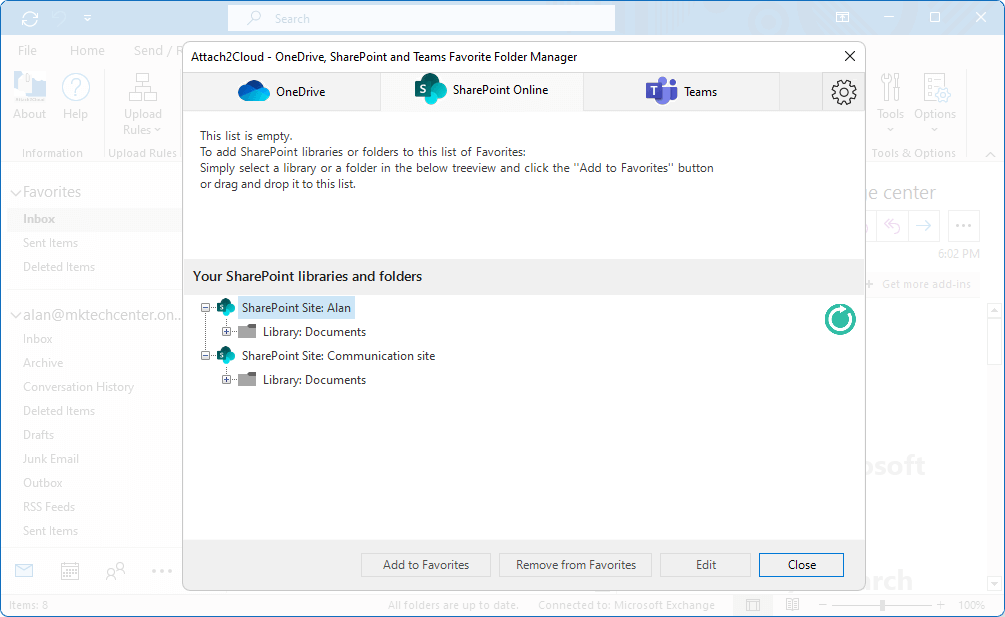Screen dimensions: 1005x617
Task: Switch to the Teams tab
Action: click(x=680, y=90)
